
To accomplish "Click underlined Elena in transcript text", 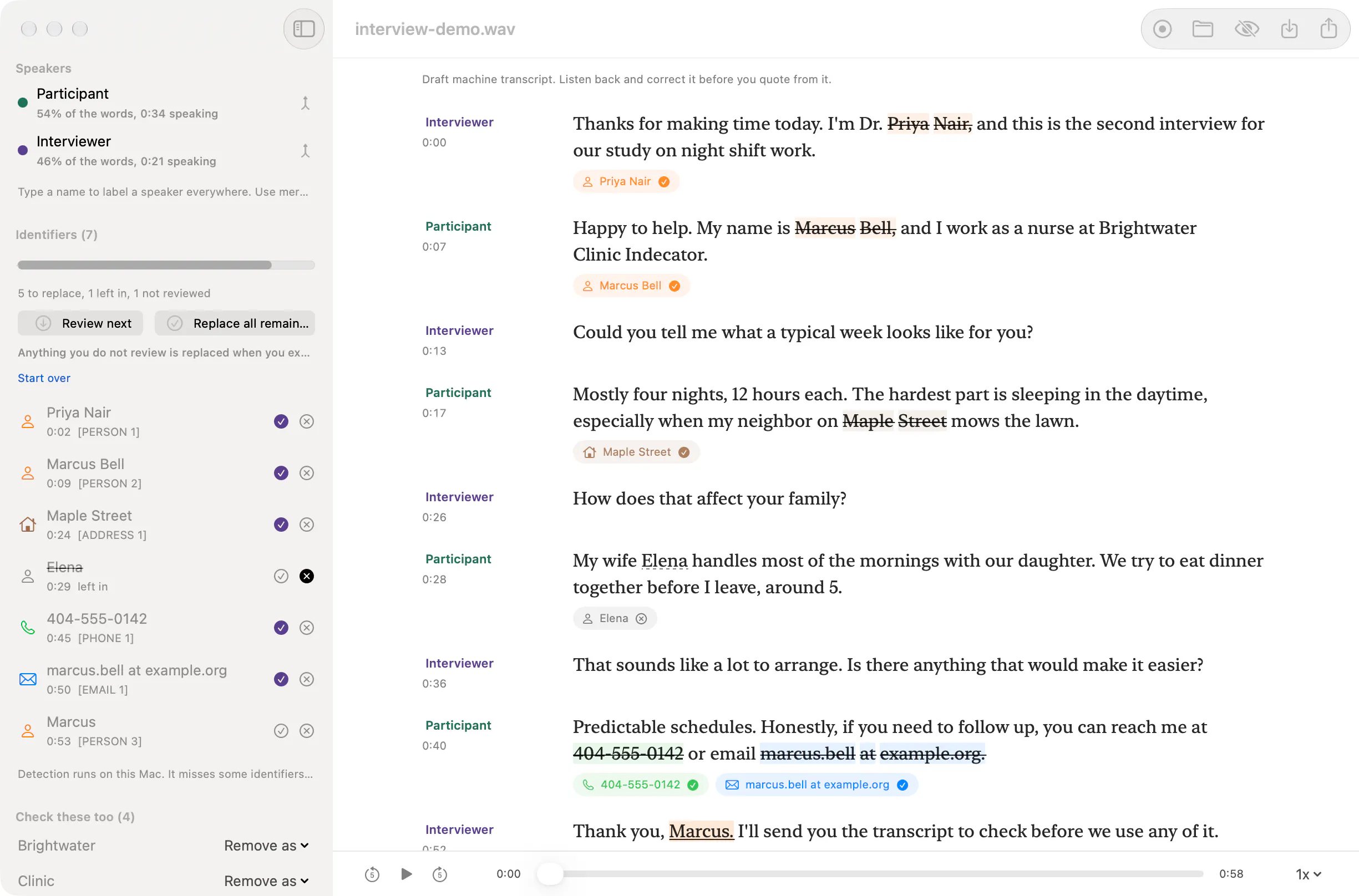I will click(x=664, y=560).
